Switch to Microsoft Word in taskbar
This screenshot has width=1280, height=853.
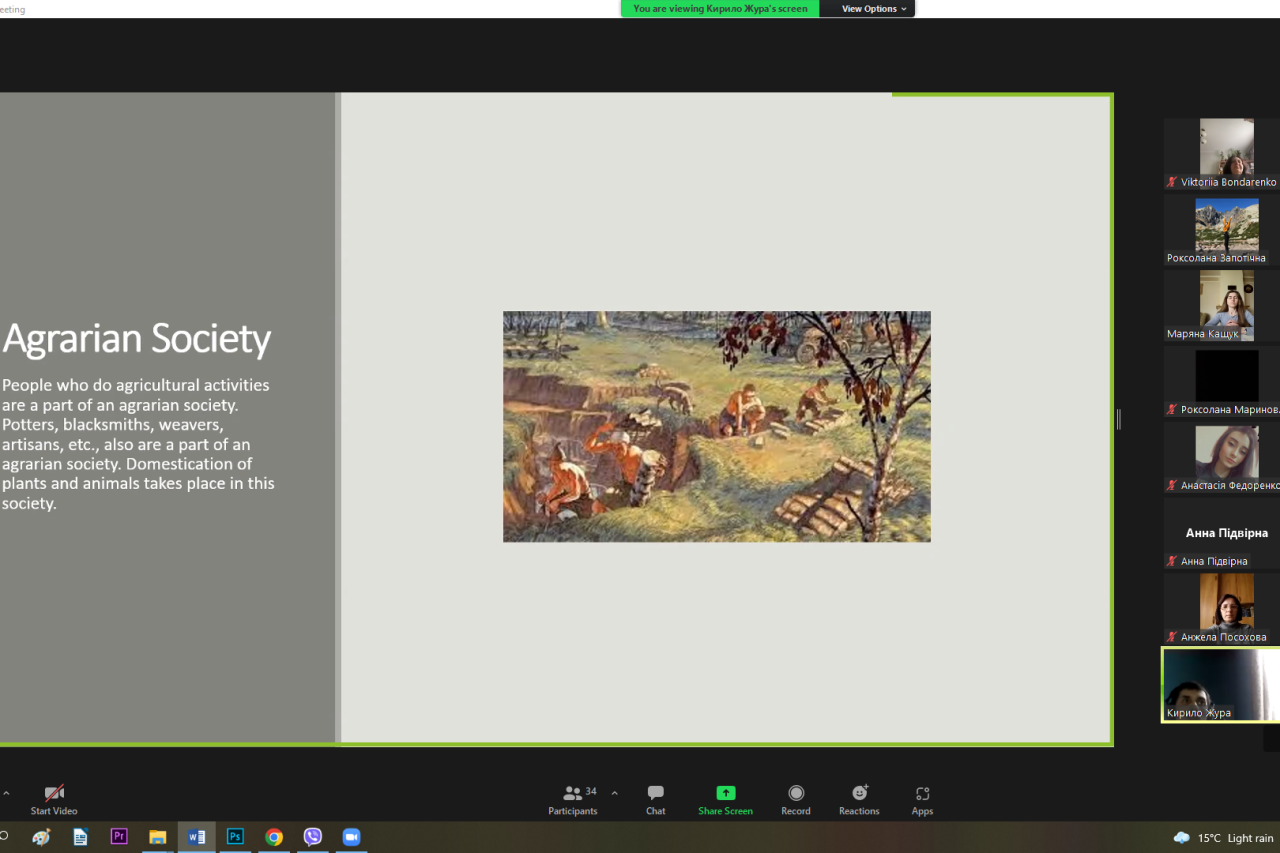click(x=196, y=837)
